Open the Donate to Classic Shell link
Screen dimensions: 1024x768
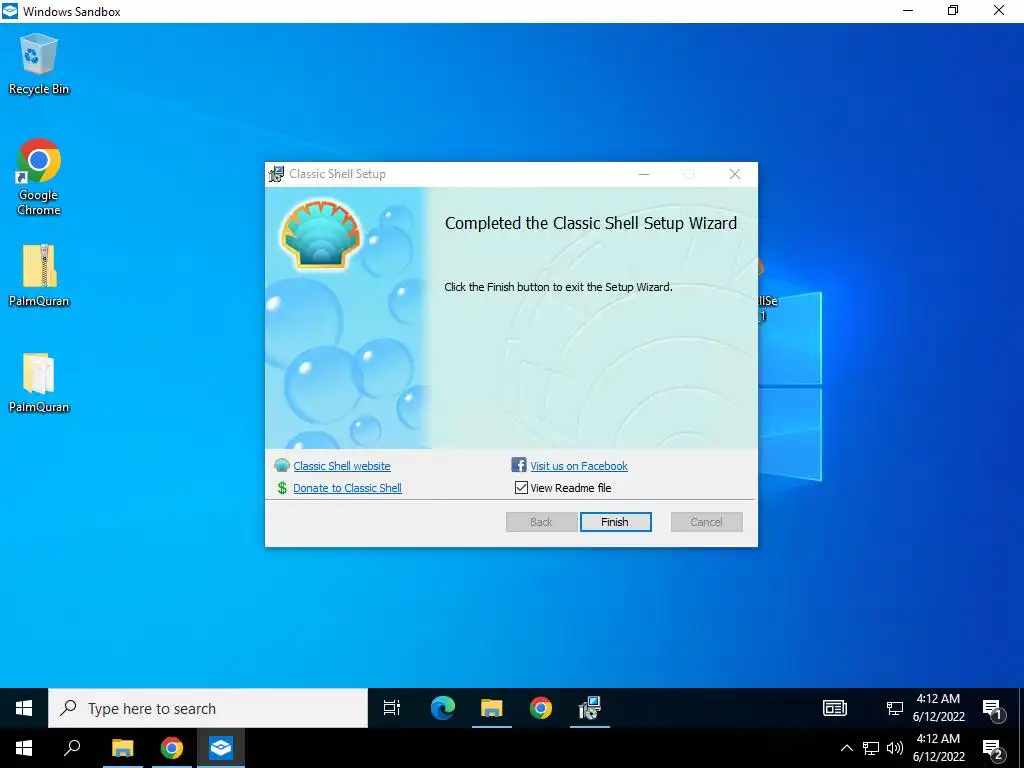(x=347, y=488)
